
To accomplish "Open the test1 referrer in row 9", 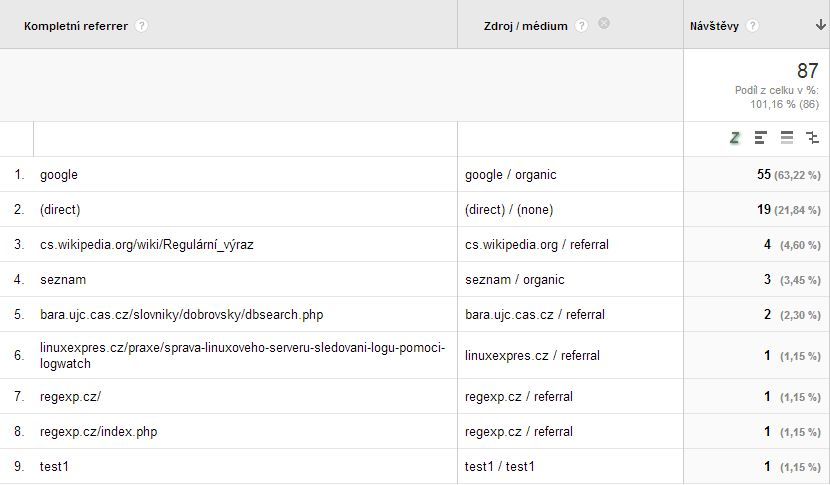I will (54, 467).
